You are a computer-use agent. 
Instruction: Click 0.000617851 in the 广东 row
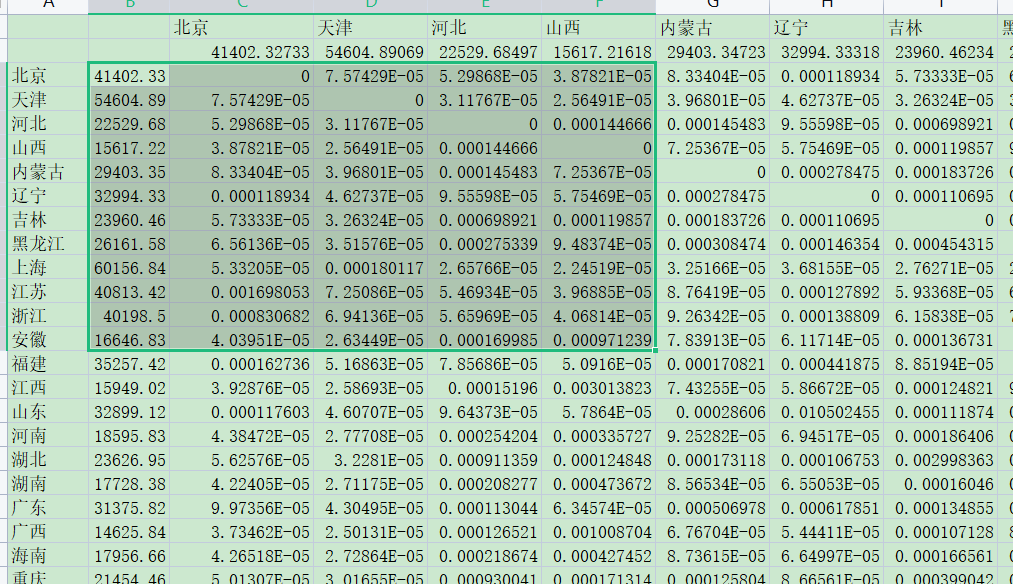[x=826, y=508]
